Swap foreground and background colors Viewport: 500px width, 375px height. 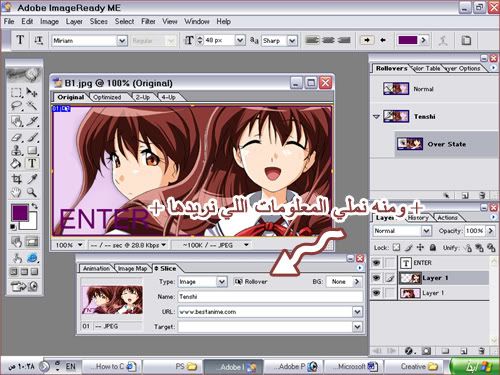point(34,206)
